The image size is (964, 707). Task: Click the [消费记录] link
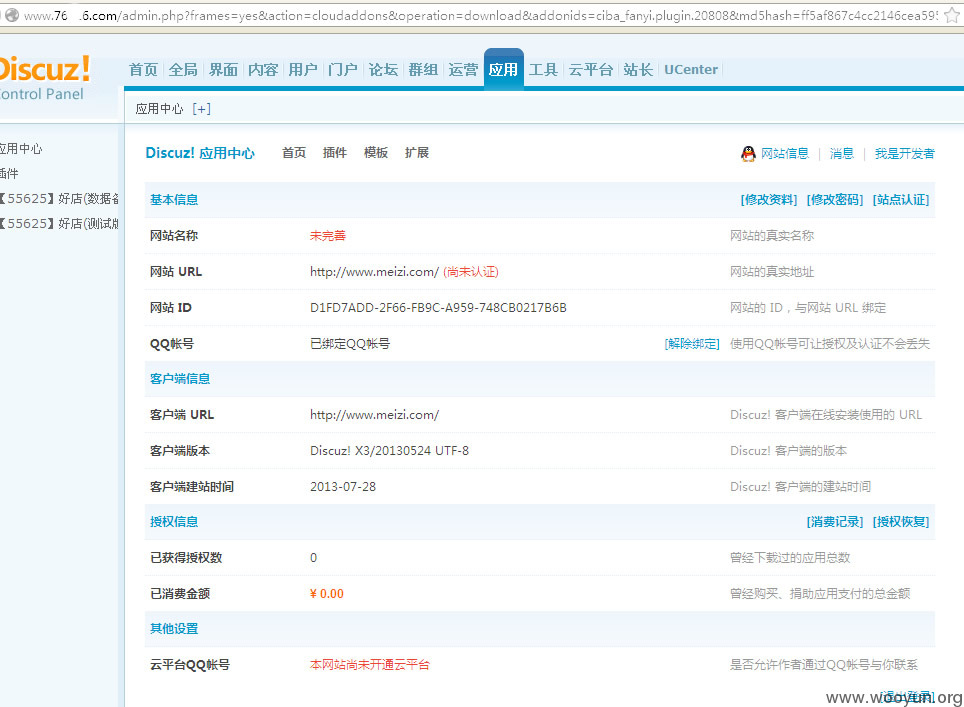(835, 522)
